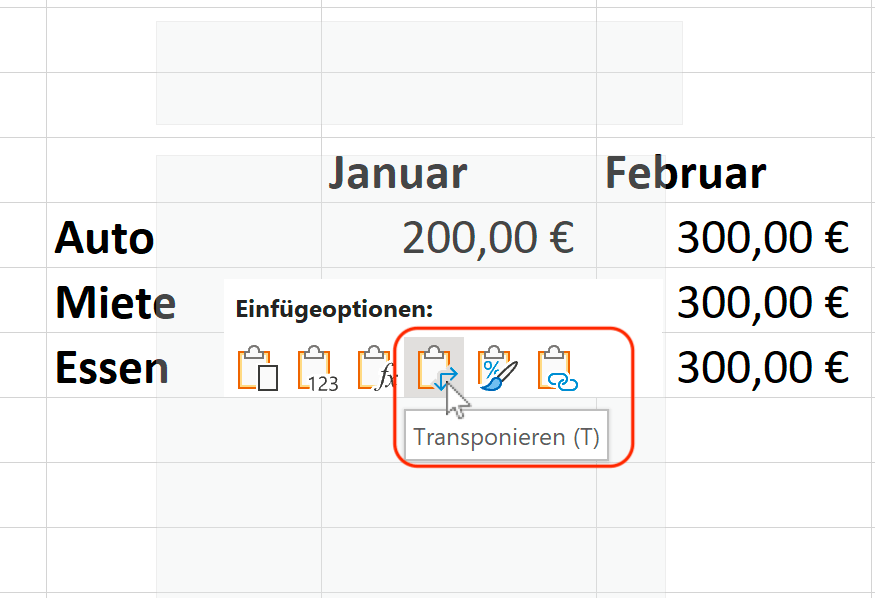
Task: Select empty cell below Essen's Februar value
Action: [x=735, y=430]
